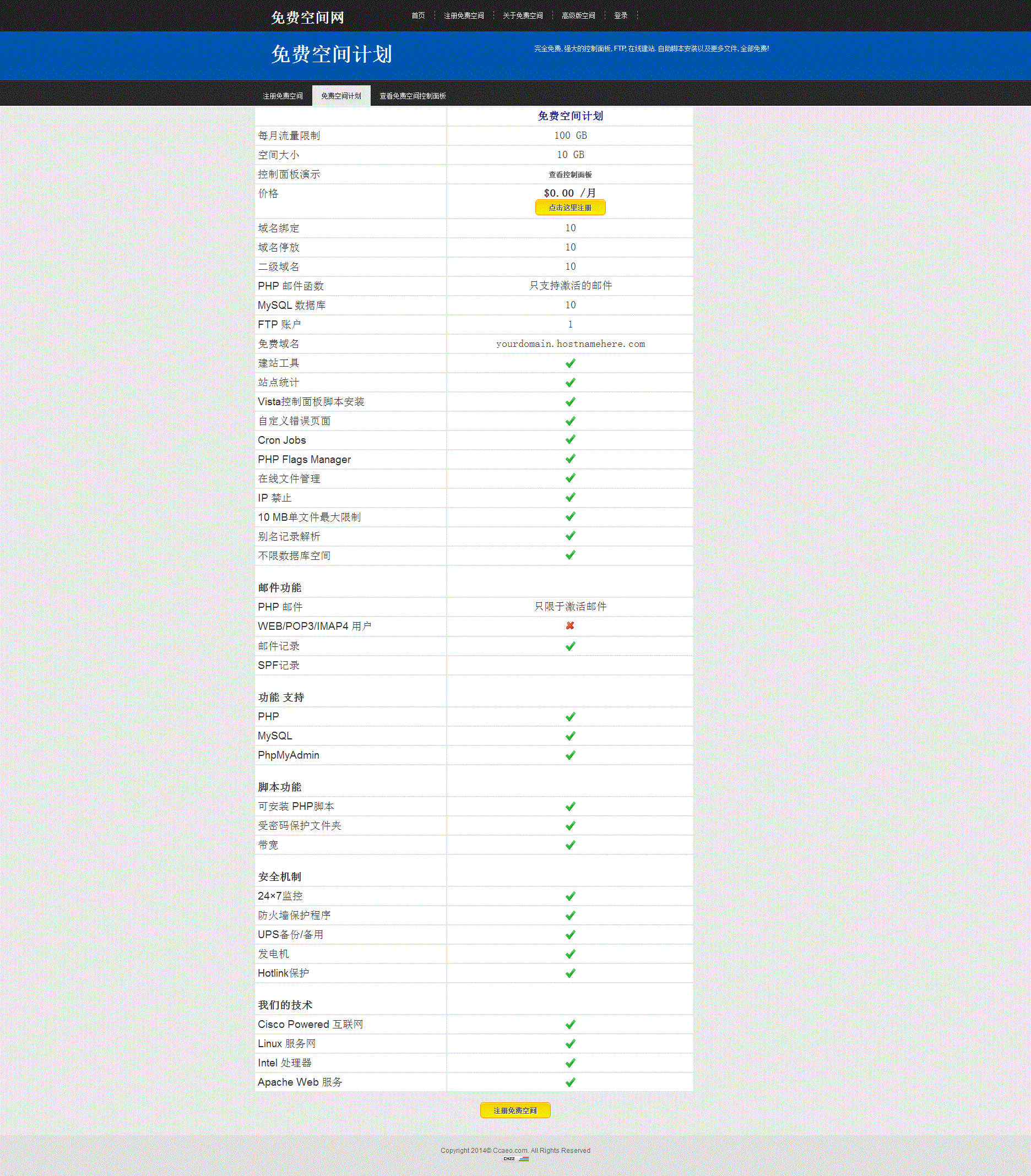Click the check mark for 24×7监控
The width and height of the screenshot is (1031, 1176).
[x=570, y=896]
